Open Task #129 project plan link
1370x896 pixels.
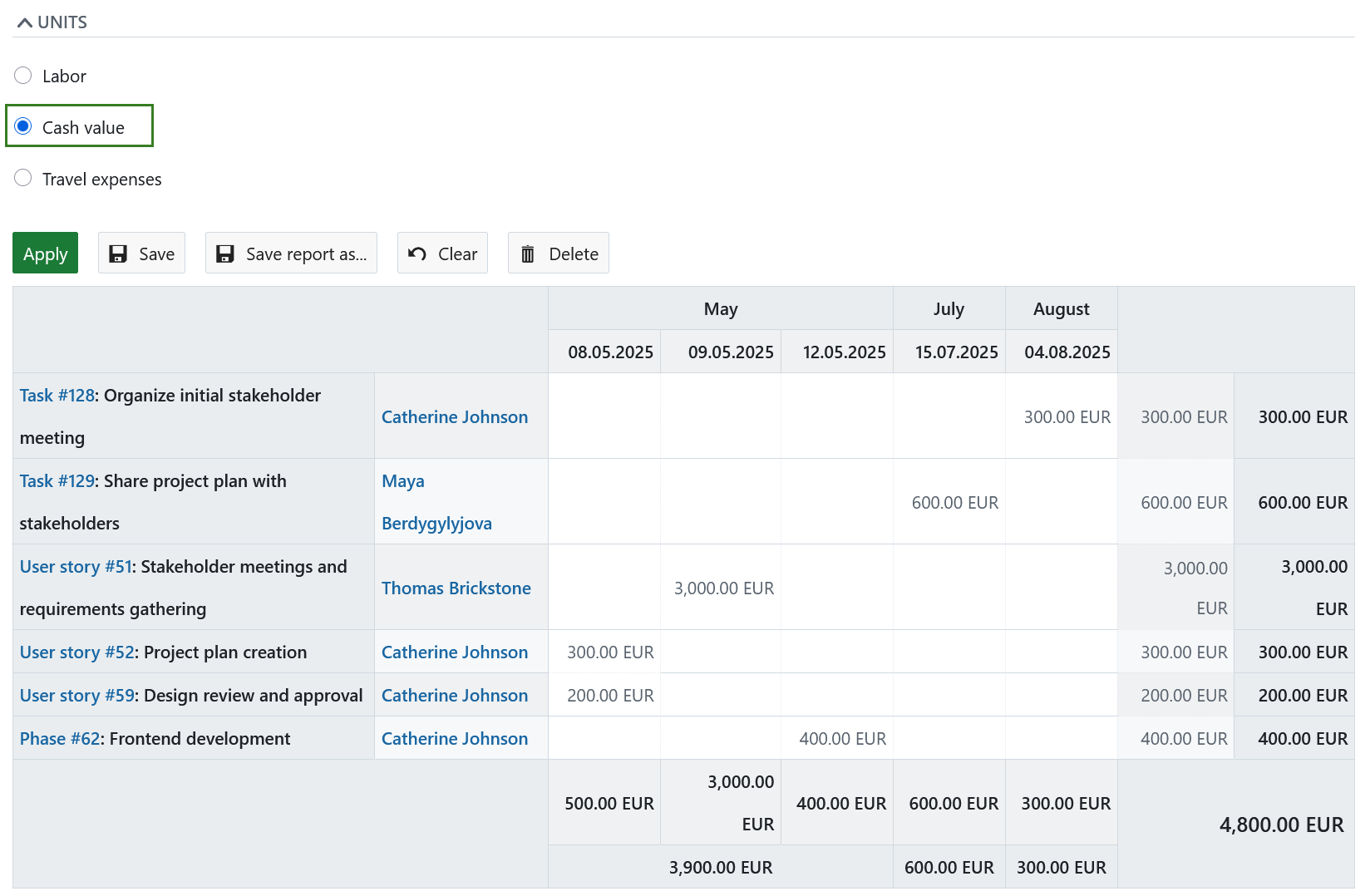(x=56, y=480)
